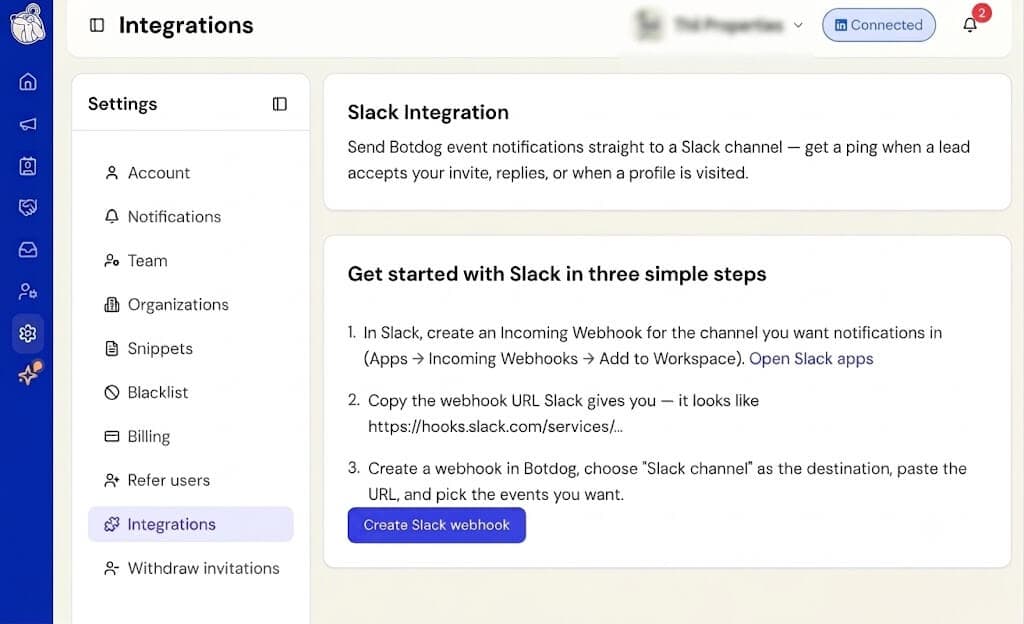Screen dimensions: 1024x624
Task: Click the Integrations page title
Action: (x=186, y=25)
